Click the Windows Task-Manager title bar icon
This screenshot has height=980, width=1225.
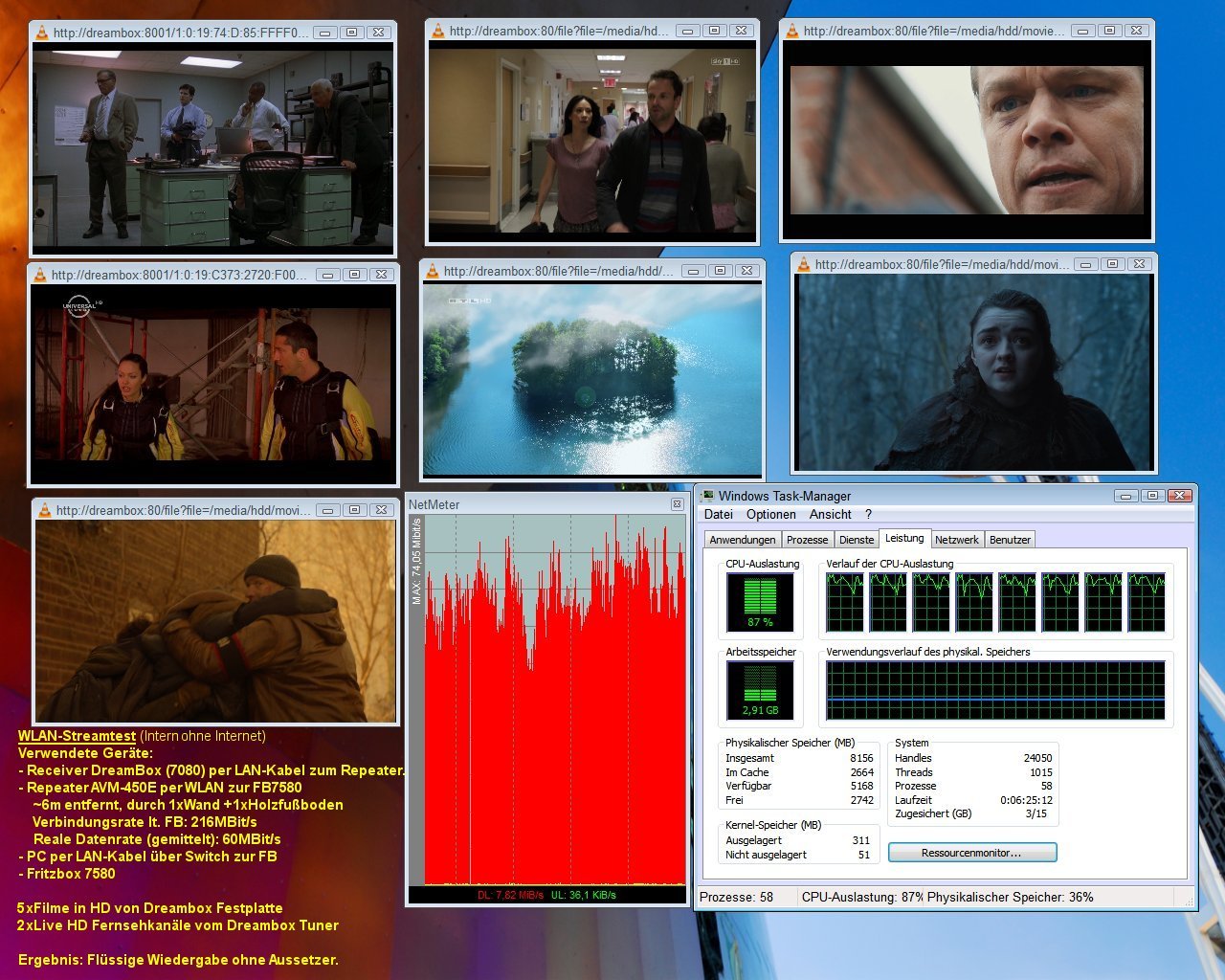click(707, 496)
